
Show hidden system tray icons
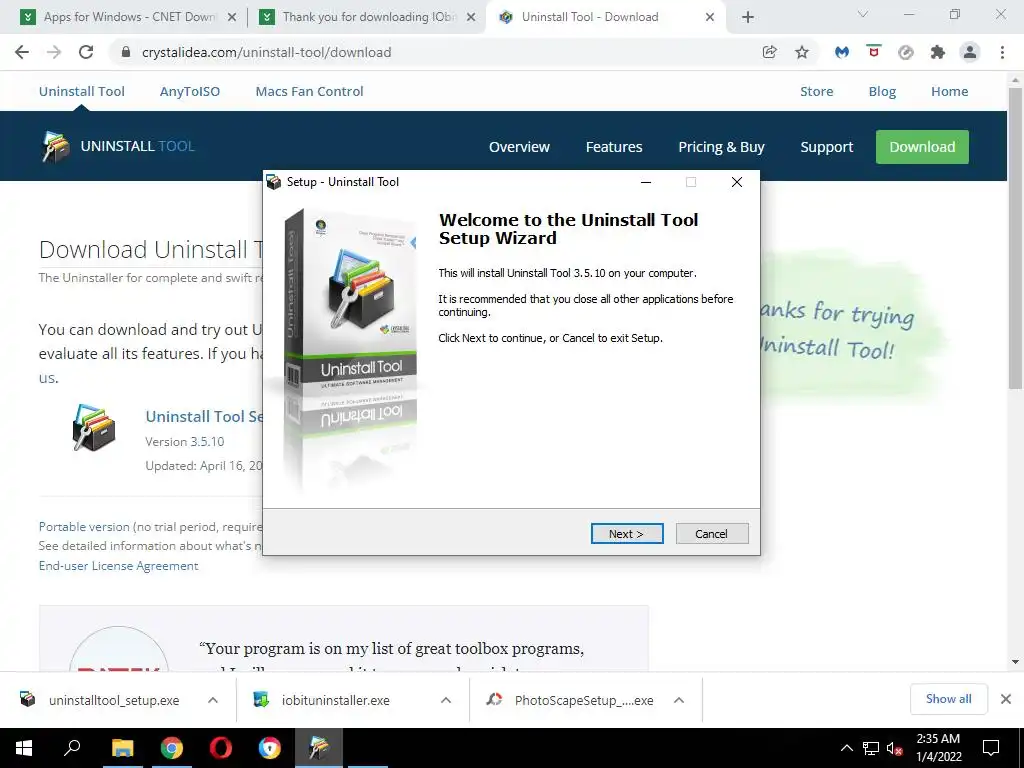[x=846, y=748]
